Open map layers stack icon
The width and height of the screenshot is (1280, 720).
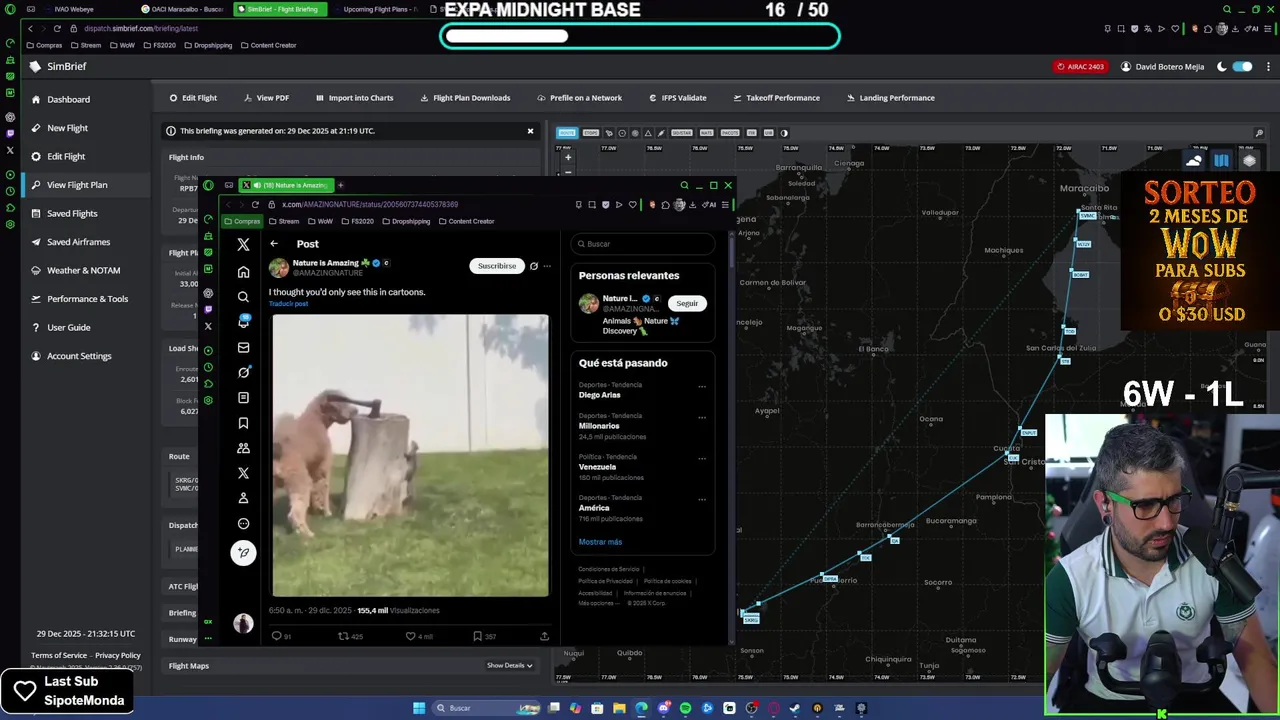coord(1249,161)
